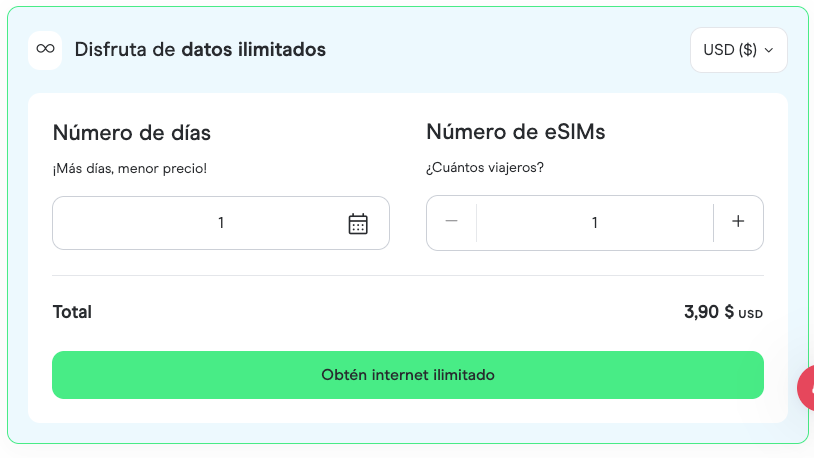This screenshot has width=814, height=458.
Task: Click the eSIM quantity number field
Action: pos(594,223)
